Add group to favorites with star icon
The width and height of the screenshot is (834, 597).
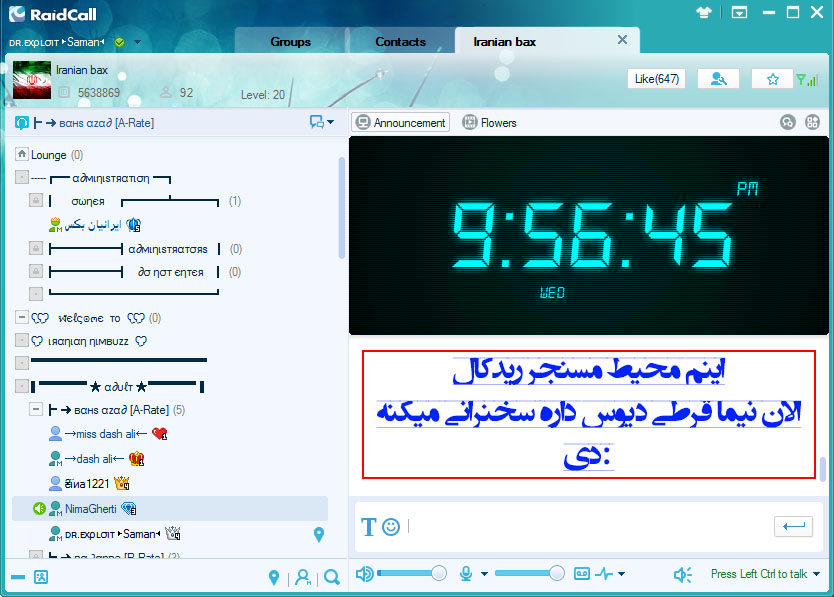[x=772, y=79]
